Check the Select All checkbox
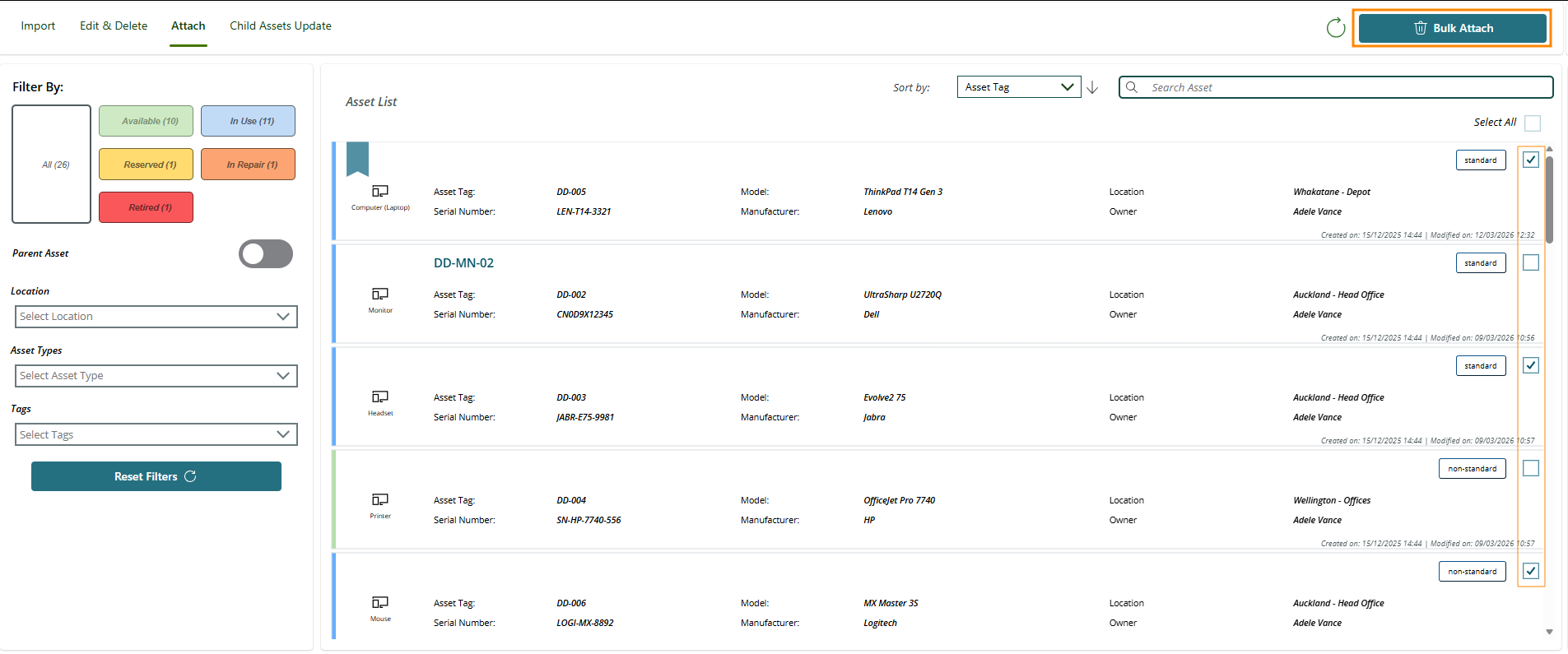The image size is (1568, 654). click(x=1532, y=123)
